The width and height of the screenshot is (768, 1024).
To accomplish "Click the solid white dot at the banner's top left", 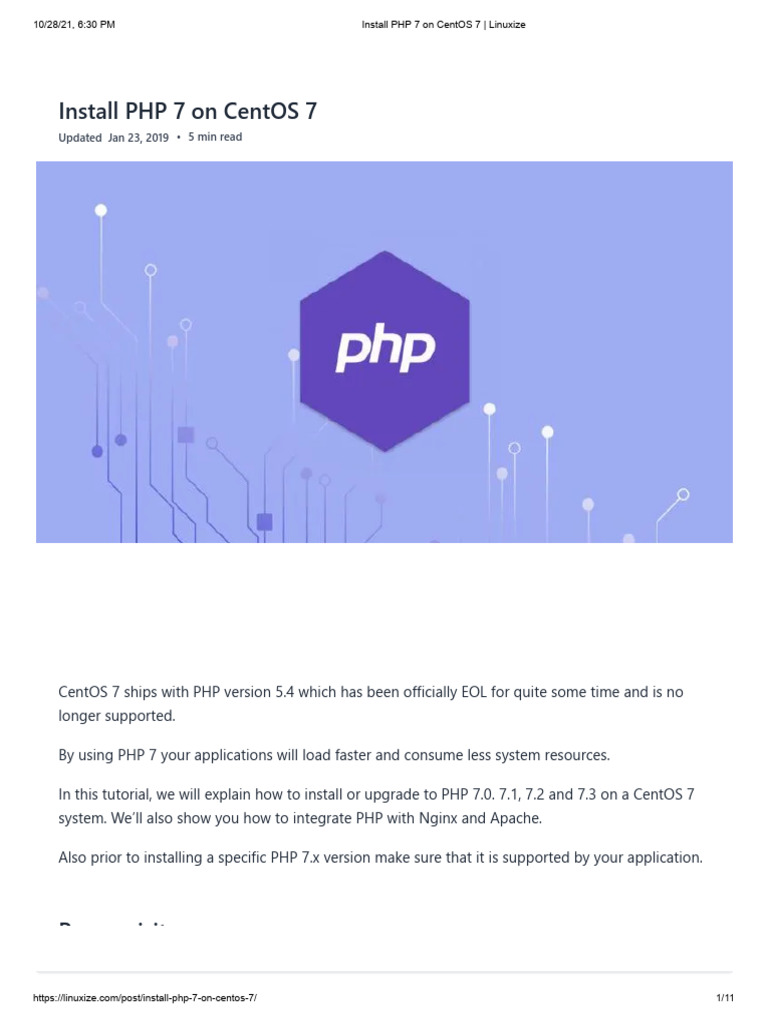I will 101,210.
